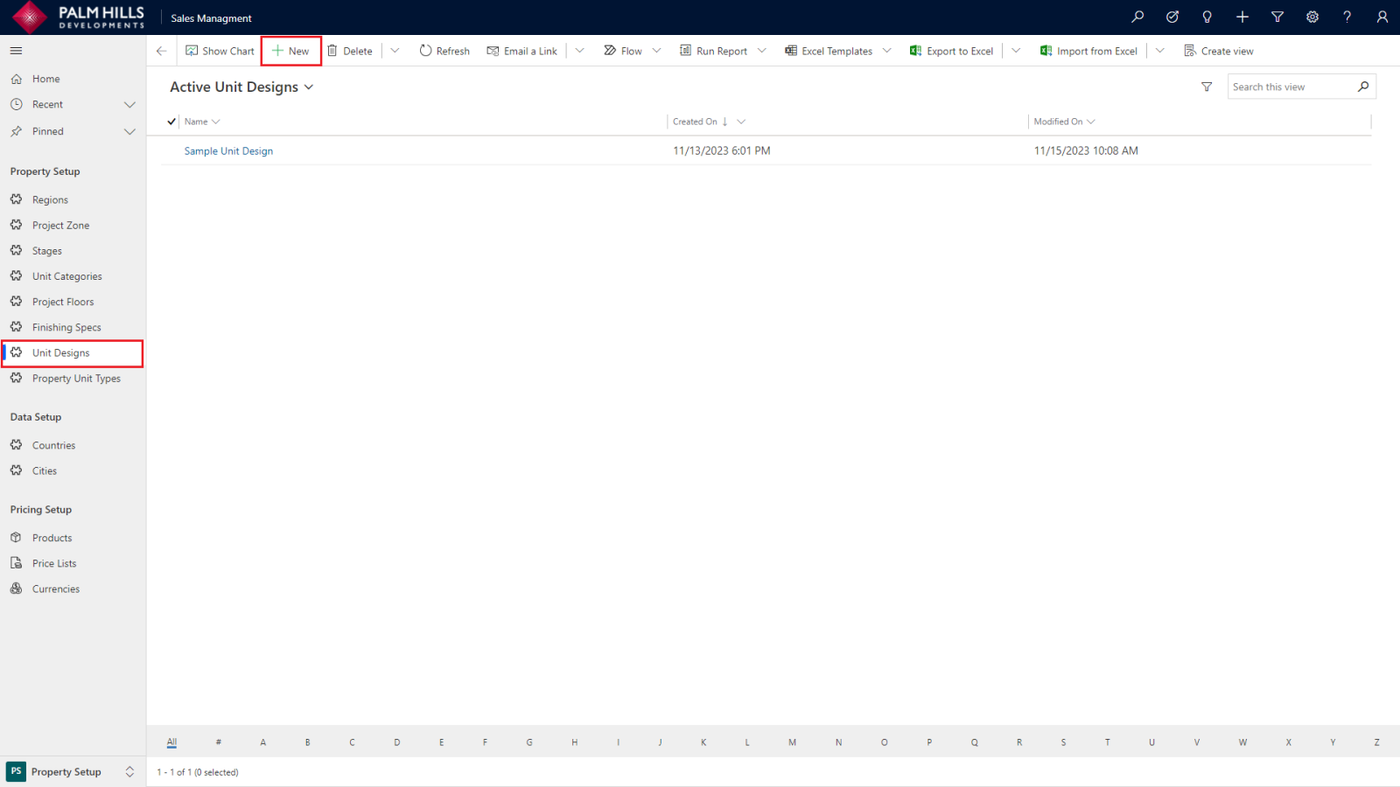Open Advanced Find funnel icon in header
This screenshot has width=1400, height=787.
pyautogui.click(x=1277, y=17)
